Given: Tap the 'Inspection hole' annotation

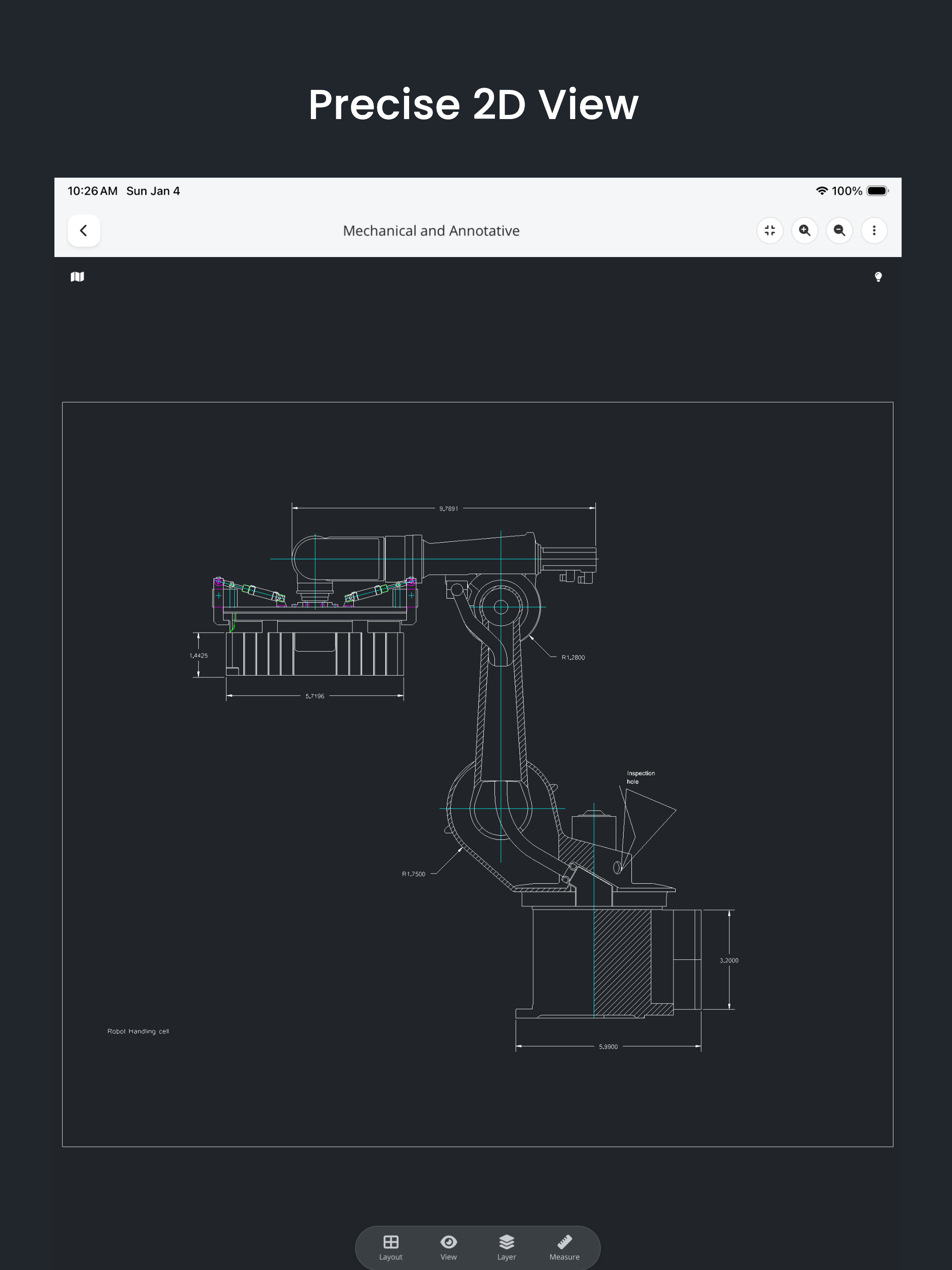Looking at the screenshot, I should 640,778.
